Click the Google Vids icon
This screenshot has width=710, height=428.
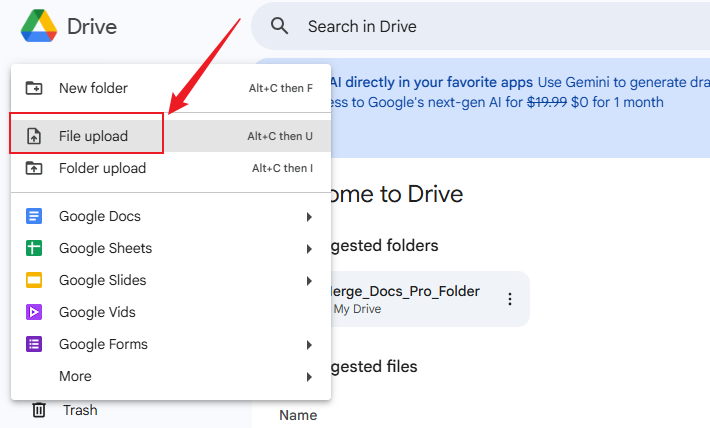pos(34,312)
